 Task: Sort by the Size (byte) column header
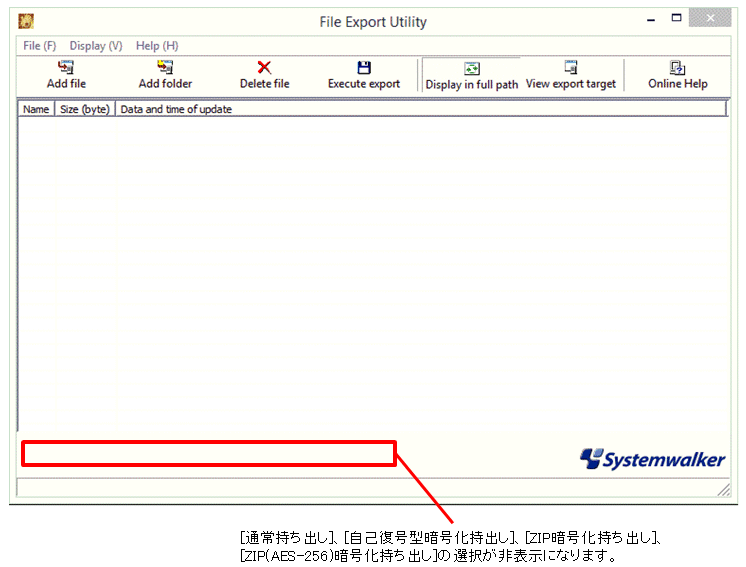[85, 109]
